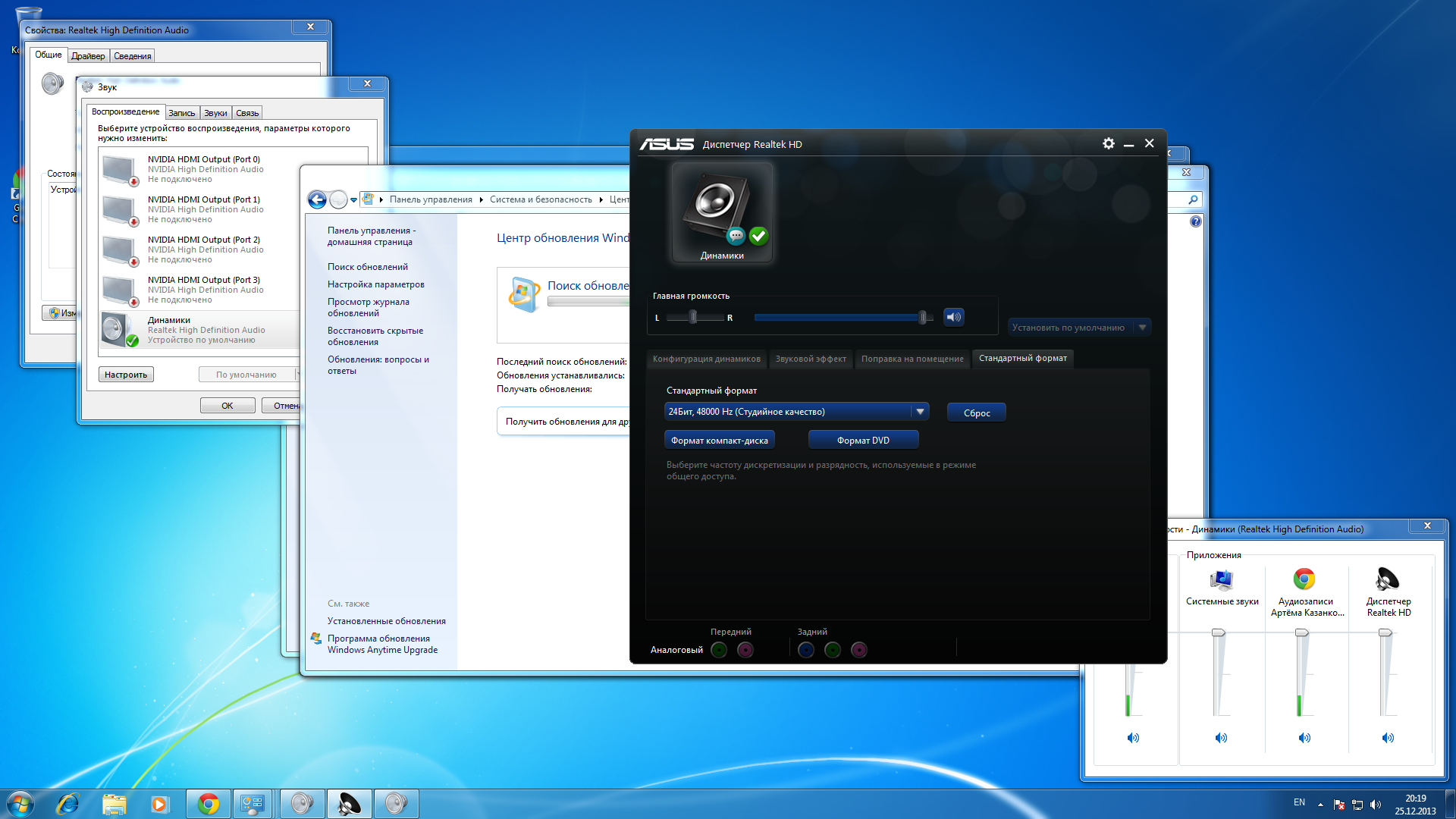Click OK in Звук dialog
The image size is (1456, 819).
(x=227, y=406)
